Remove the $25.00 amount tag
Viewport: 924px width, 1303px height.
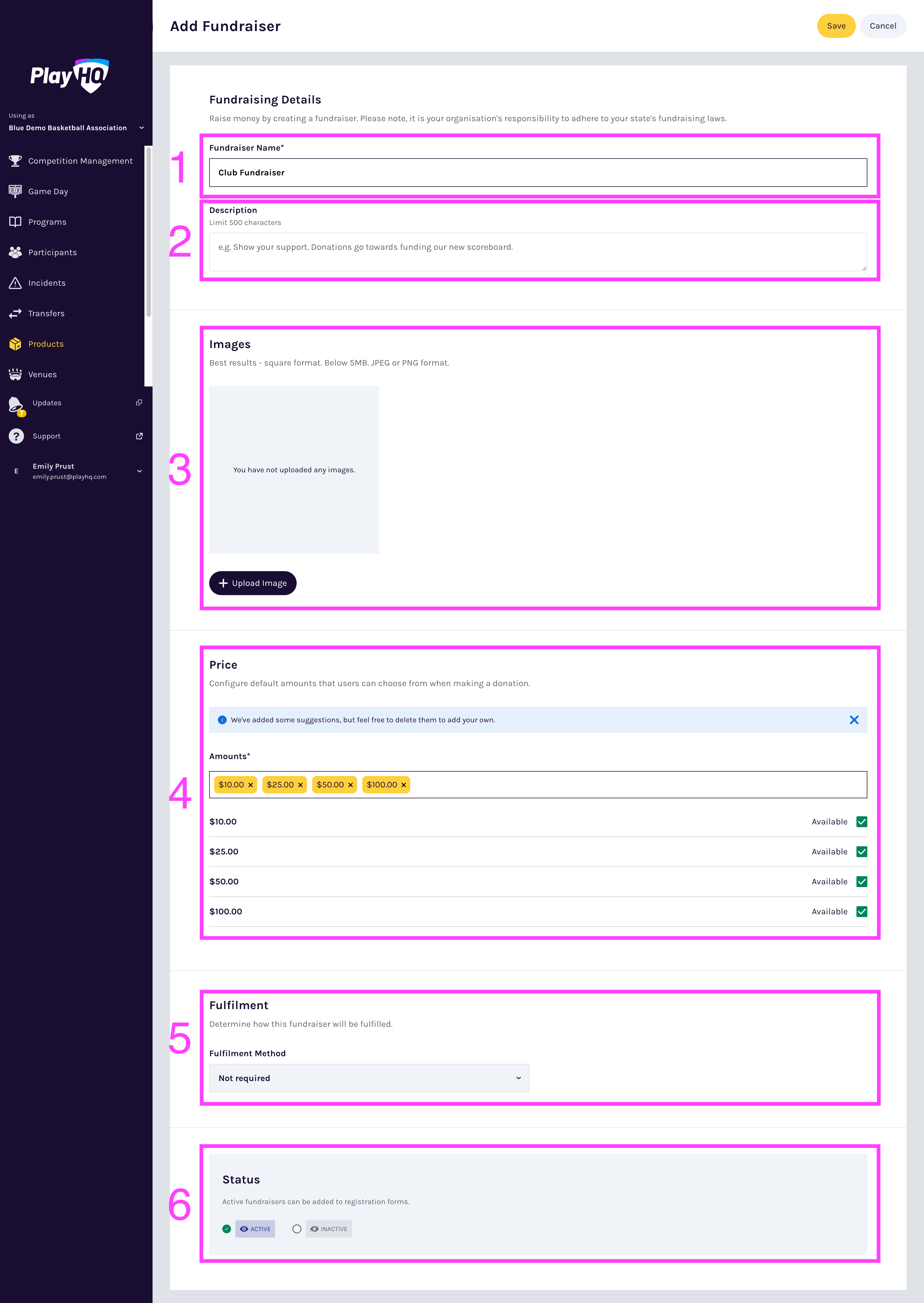tap(300, 785)
